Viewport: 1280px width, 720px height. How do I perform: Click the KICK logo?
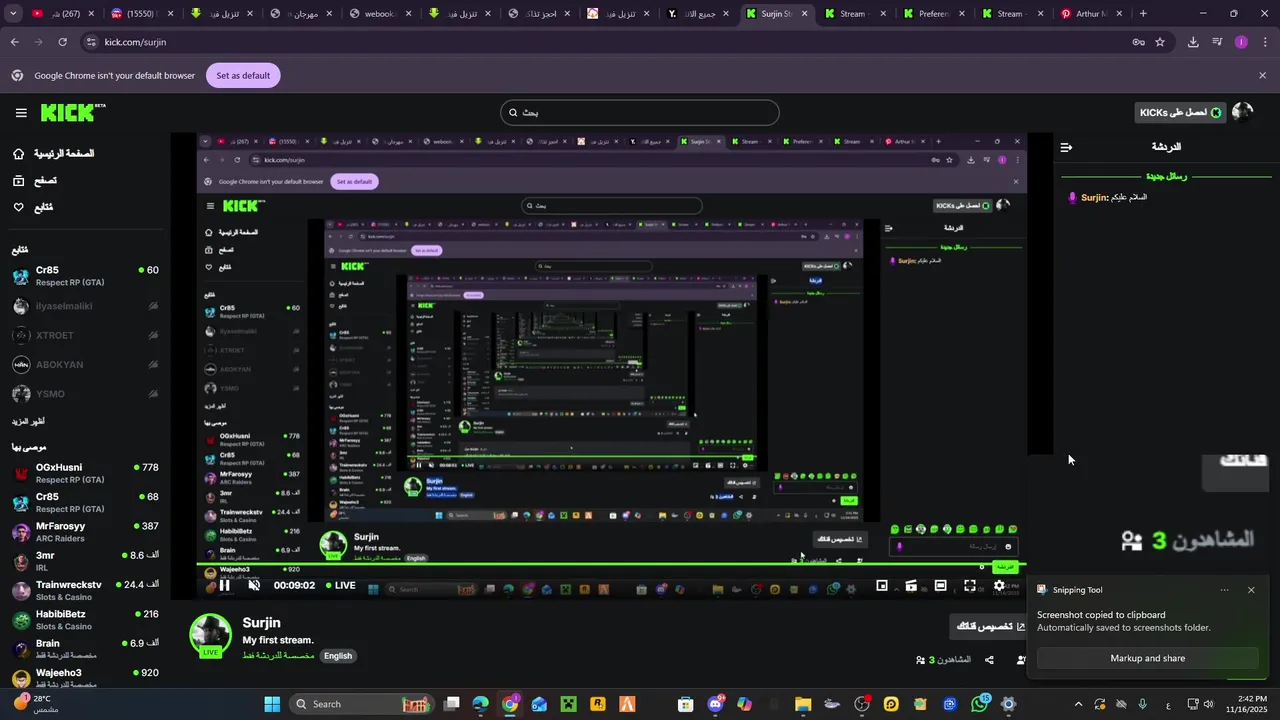[73, 112]
